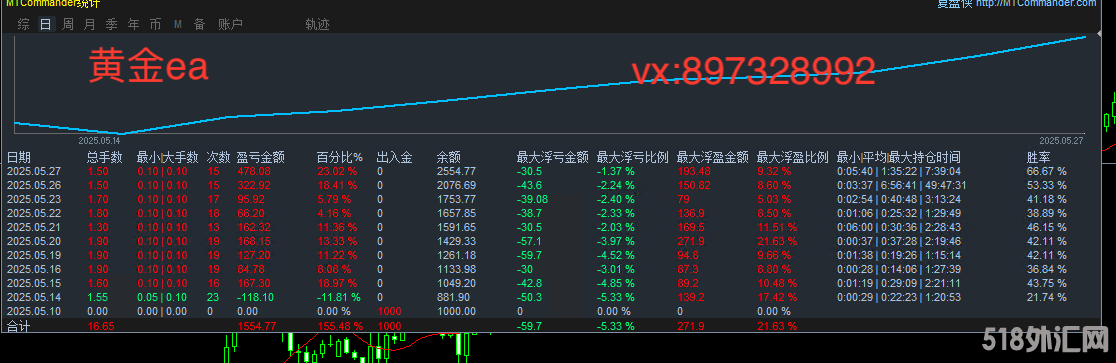The image size is (1116, 363).
Task: Click total profit 1554.77
Action: pyautogui.click(x=256, y=326)
